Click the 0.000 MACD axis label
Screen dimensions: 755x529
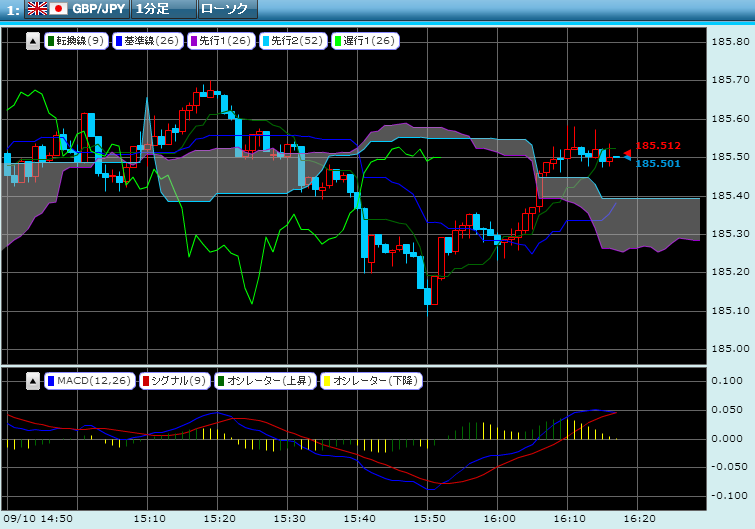point(727,439)
